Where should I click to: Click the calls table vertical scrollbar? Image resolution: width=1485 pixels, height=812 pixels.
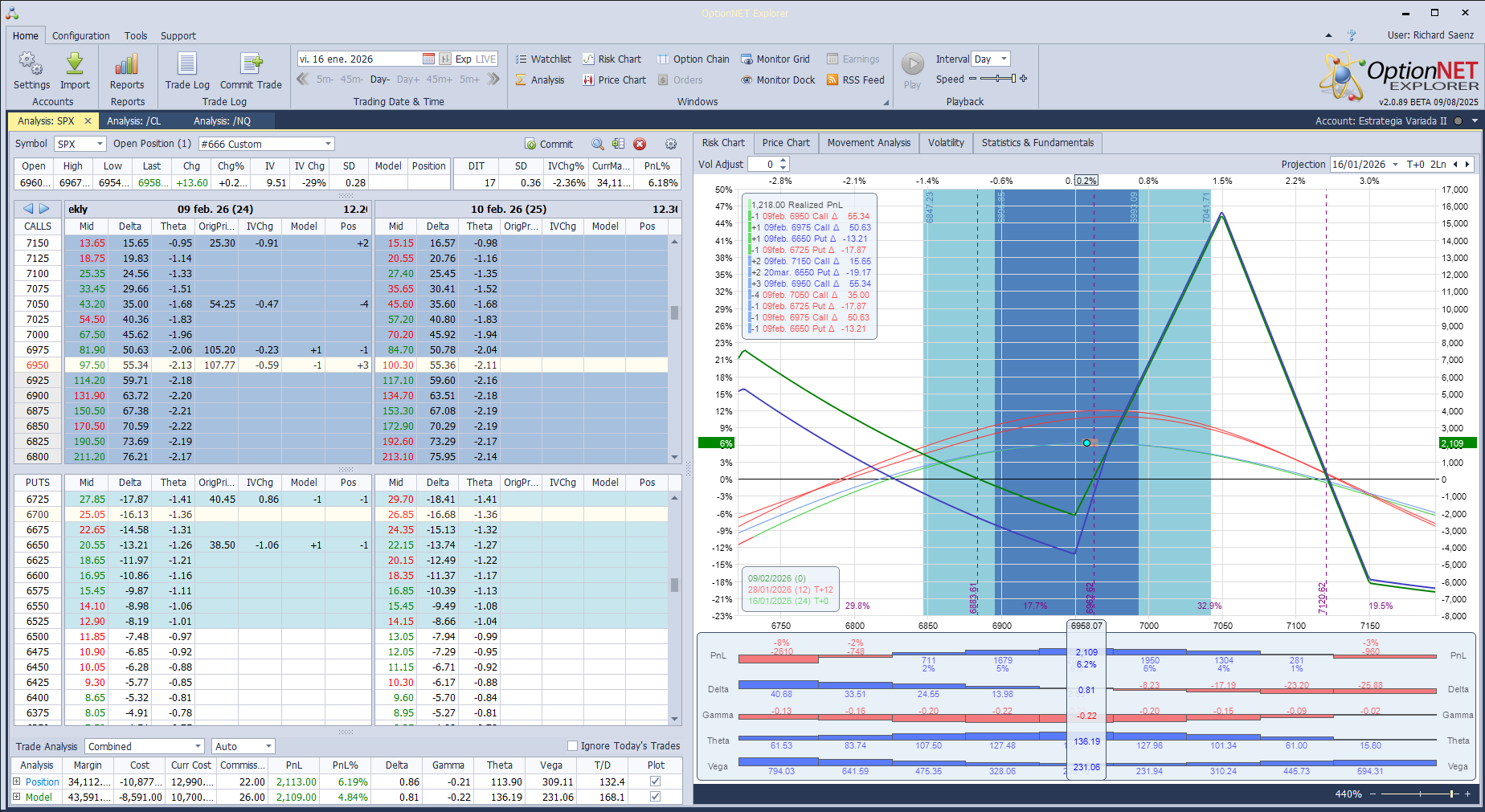674,349
